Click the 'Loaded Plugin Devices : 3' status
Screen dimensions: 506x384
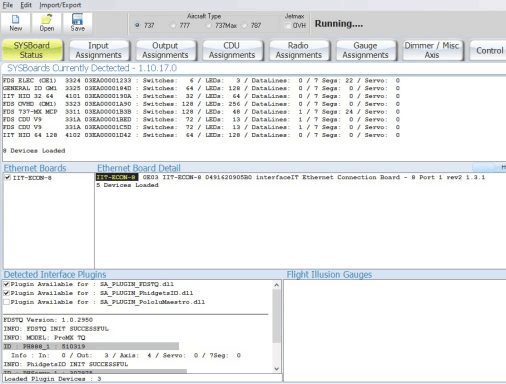pos(53,379)
